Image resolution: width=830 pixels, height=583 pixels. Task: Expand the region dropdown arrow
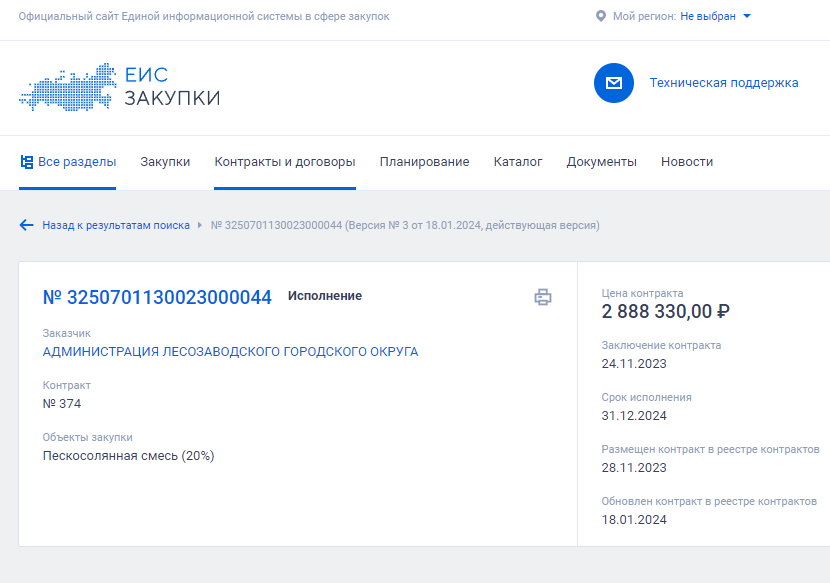pyautogui.click(x=747, y=16)
